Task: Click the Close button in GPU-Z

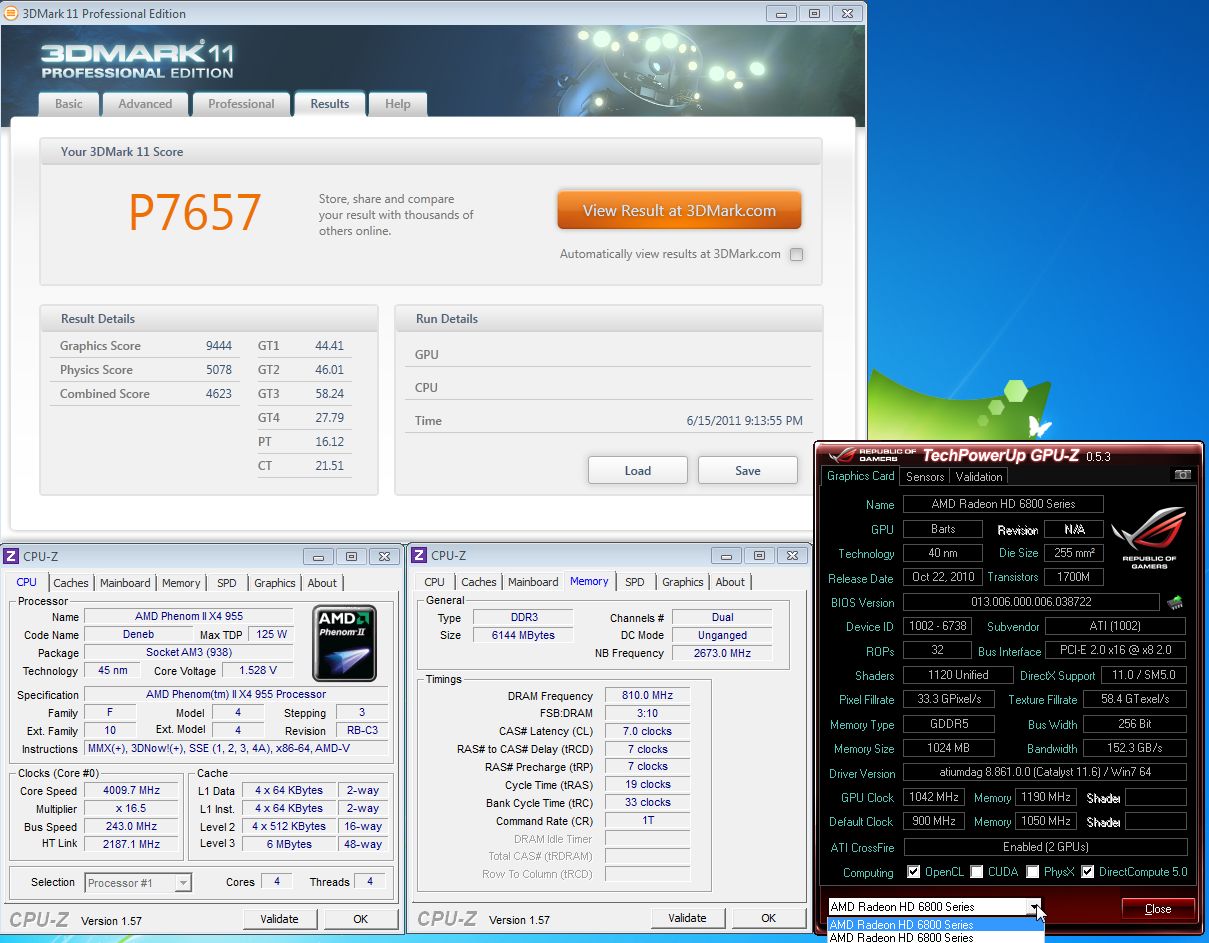Action: click(1158, 909)
